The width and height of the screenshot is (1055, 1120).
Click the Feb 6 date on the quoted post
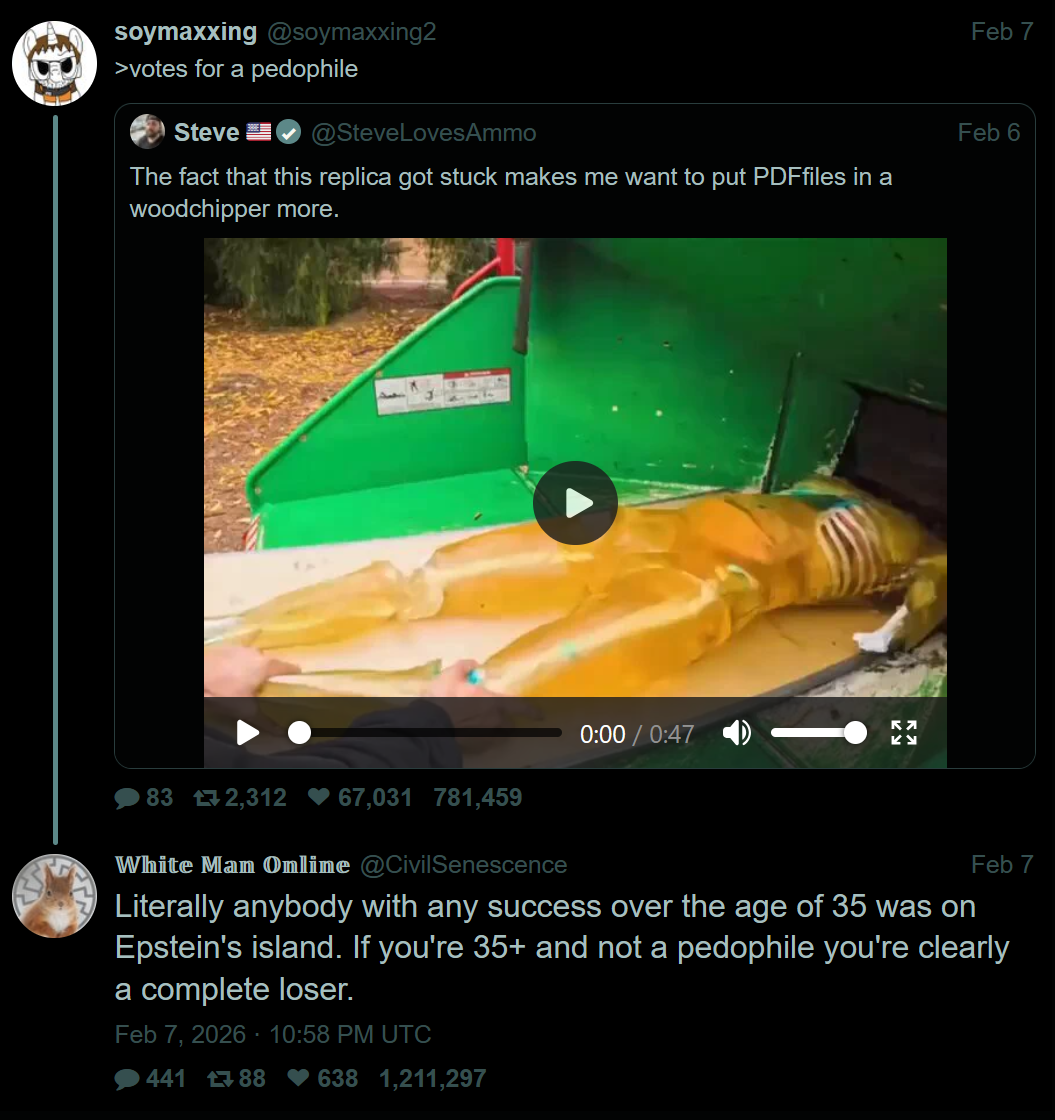click(x=988, y=132)
